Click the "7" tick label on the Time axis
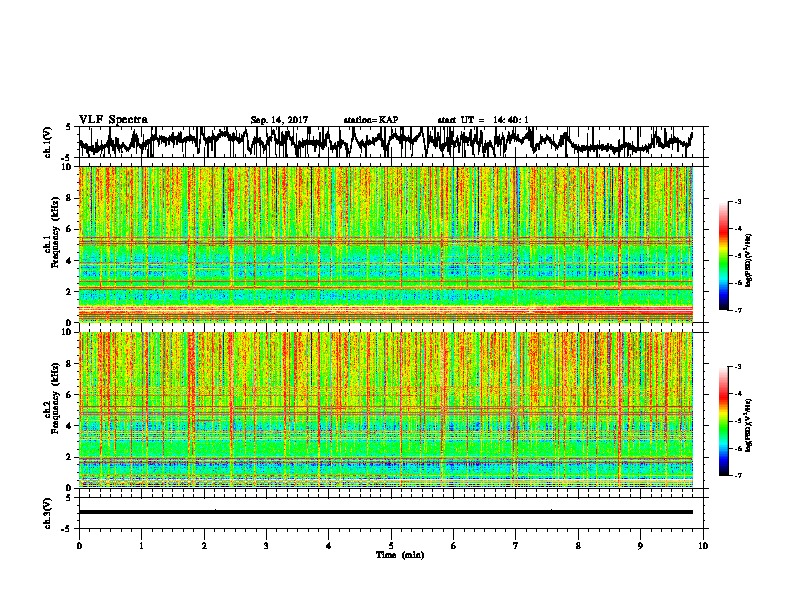Image resolution: width=792 pixels, height=612 pixels. point(516,546)
